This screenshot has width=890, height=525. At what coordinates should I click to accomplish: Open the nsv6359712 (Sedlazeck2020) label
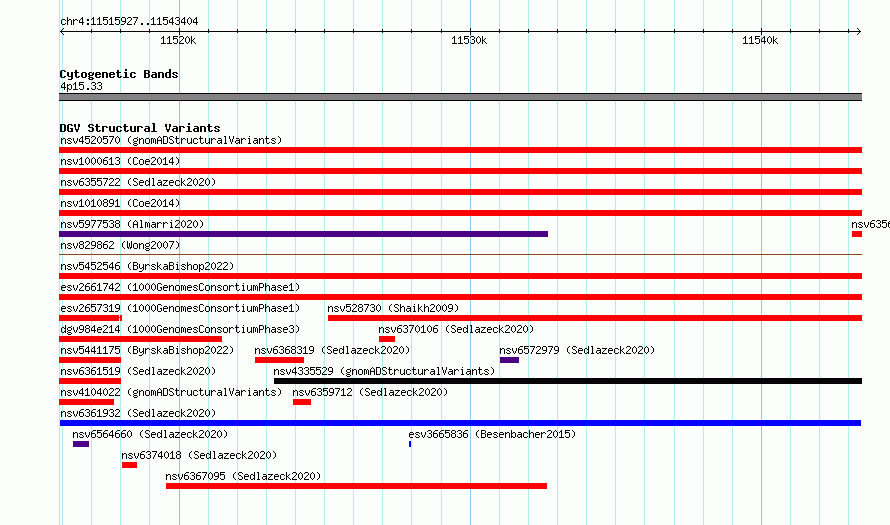pyautogui.click(x=370, y=392)
